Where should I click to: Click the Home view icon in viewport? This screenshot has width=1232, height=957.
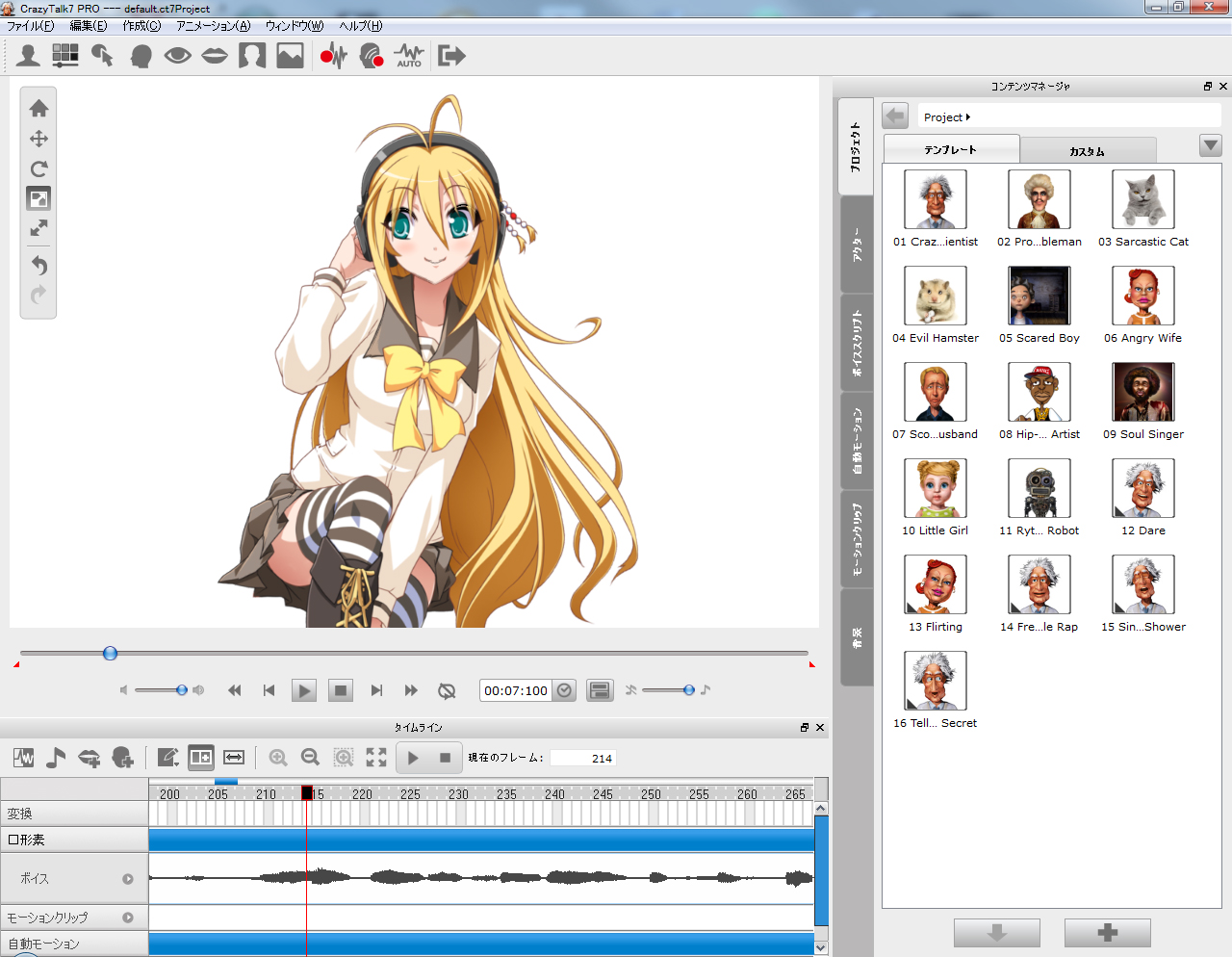pyautogui.click(x=38, y=108)
